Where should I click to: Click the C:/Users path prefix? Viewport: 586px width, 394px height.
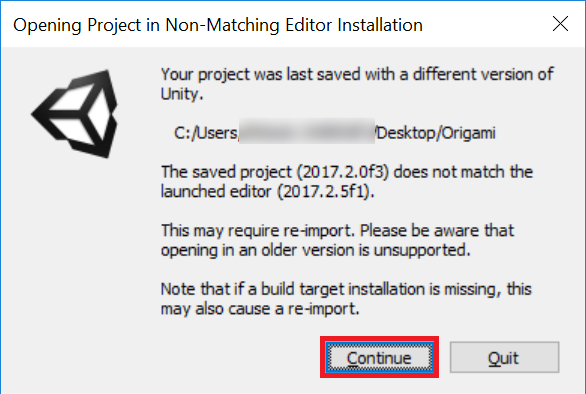[x=206, y=133]
